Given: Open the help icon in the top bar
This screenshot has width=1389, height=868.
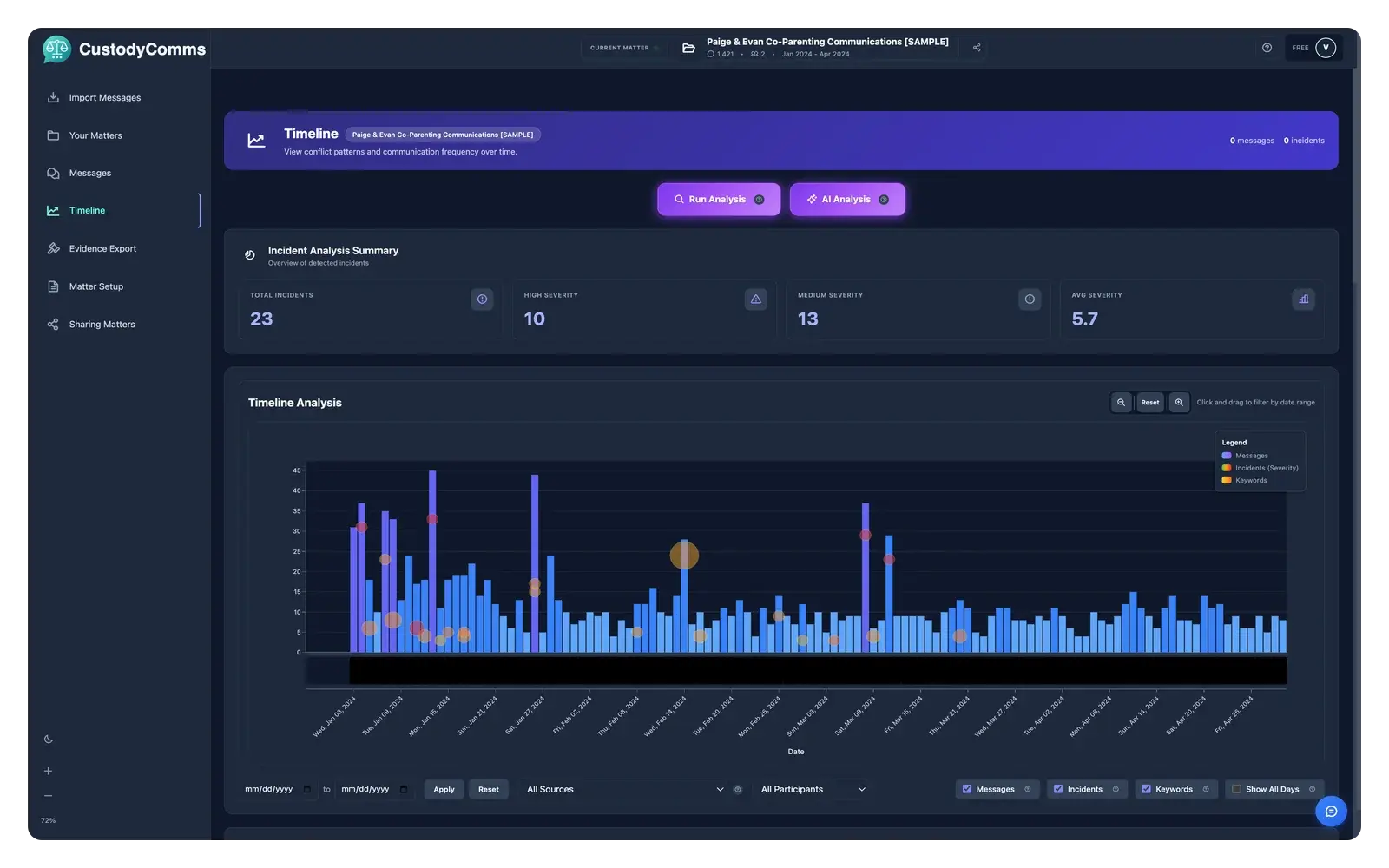Looking at the screenshot, I should 1267,48.
